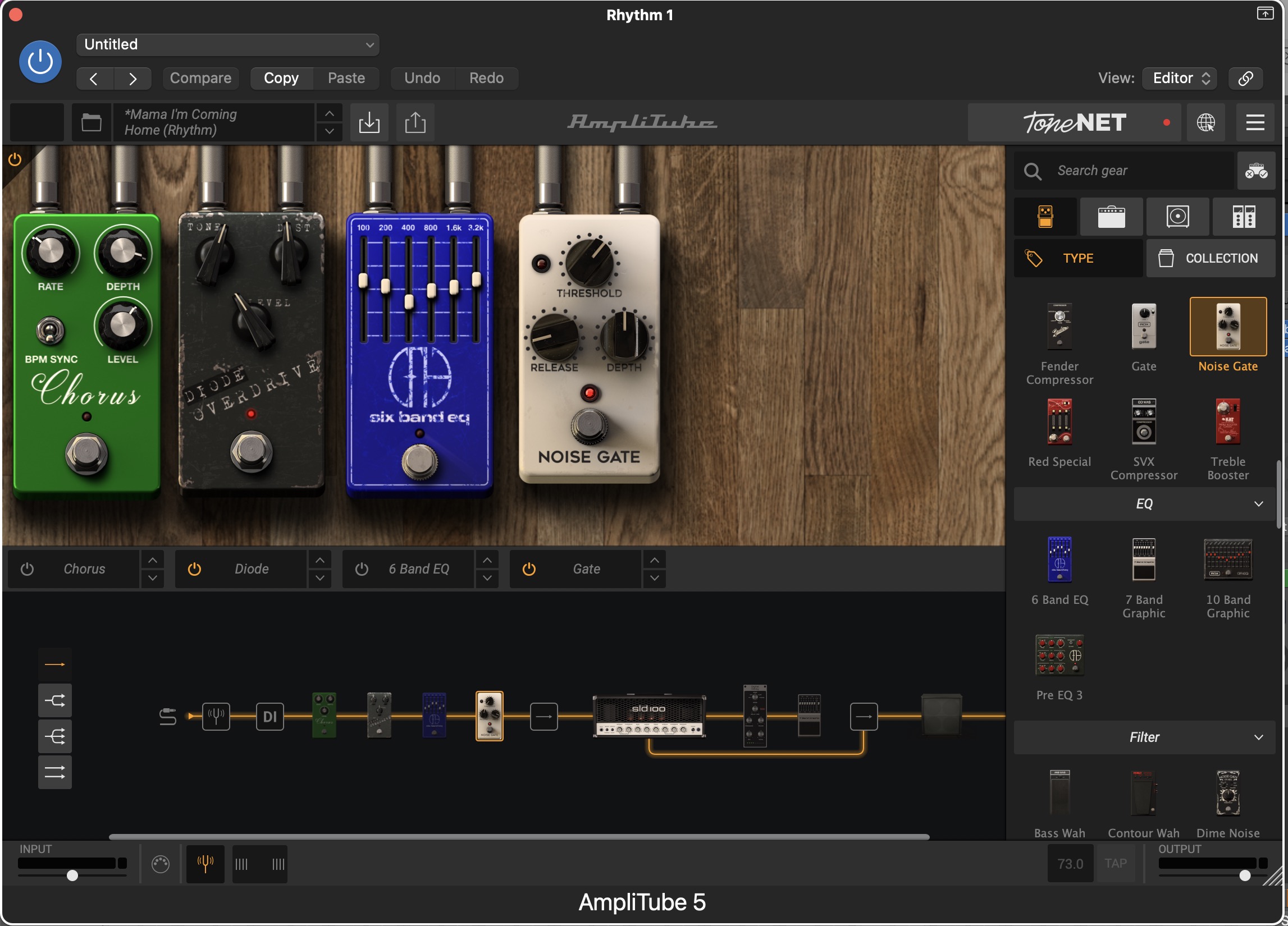Select the sld100 amp in signal chain

(x=649, y=716)
